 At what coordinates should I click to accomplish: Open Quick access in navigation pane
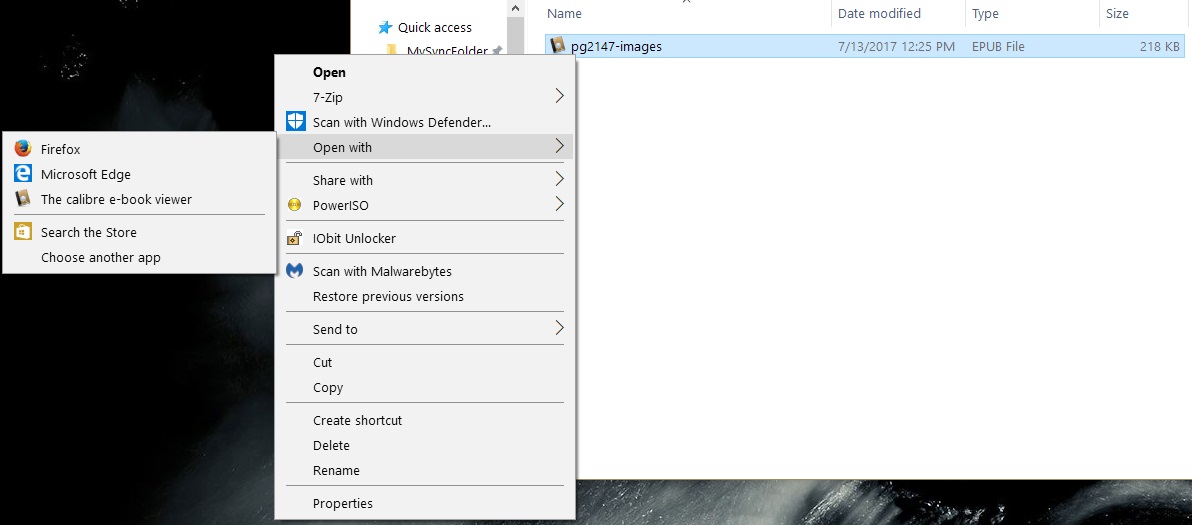click(x=434, y=27)
